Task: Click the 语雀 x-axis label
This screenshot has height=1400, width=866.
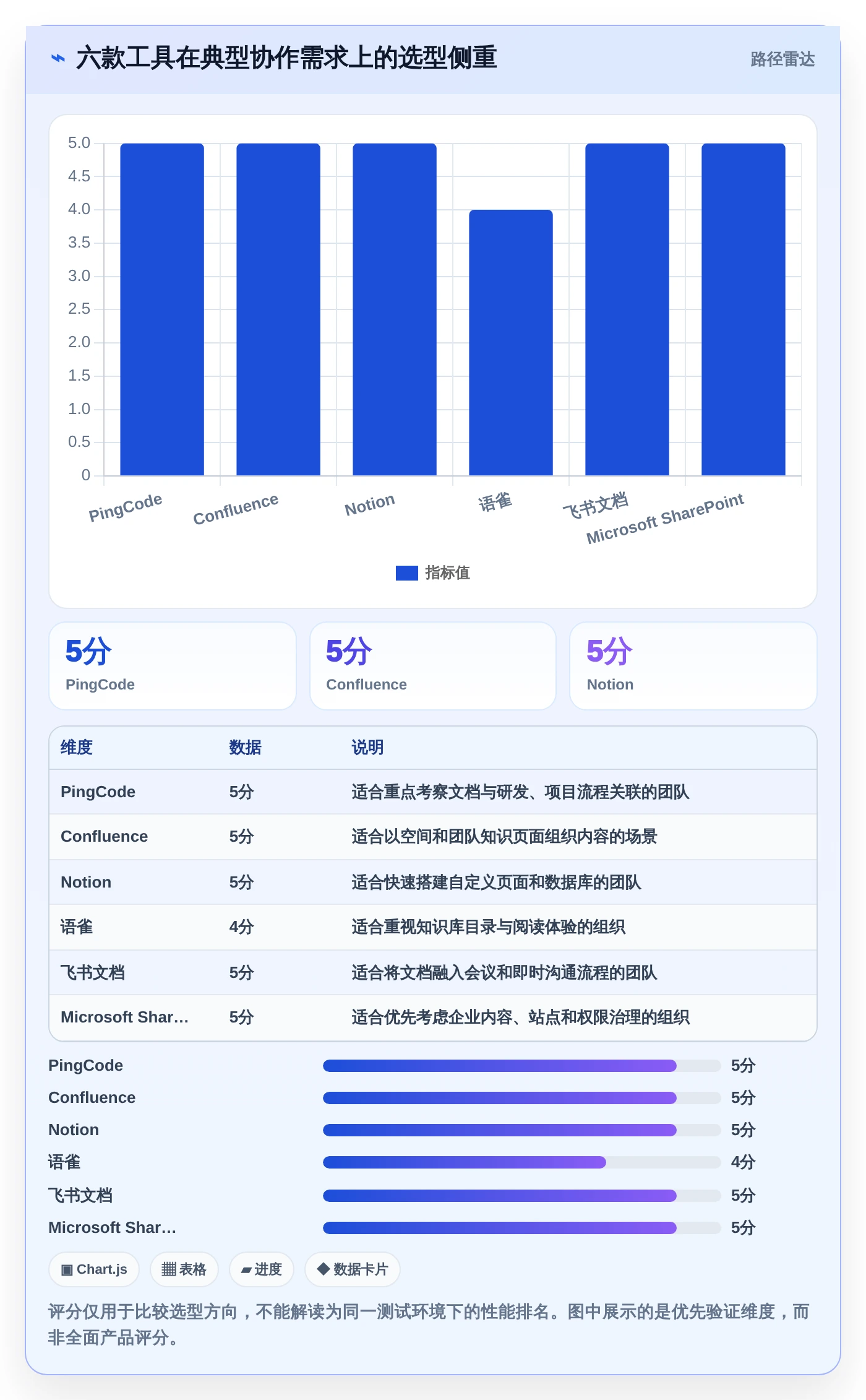Action: tap(495, 502)
